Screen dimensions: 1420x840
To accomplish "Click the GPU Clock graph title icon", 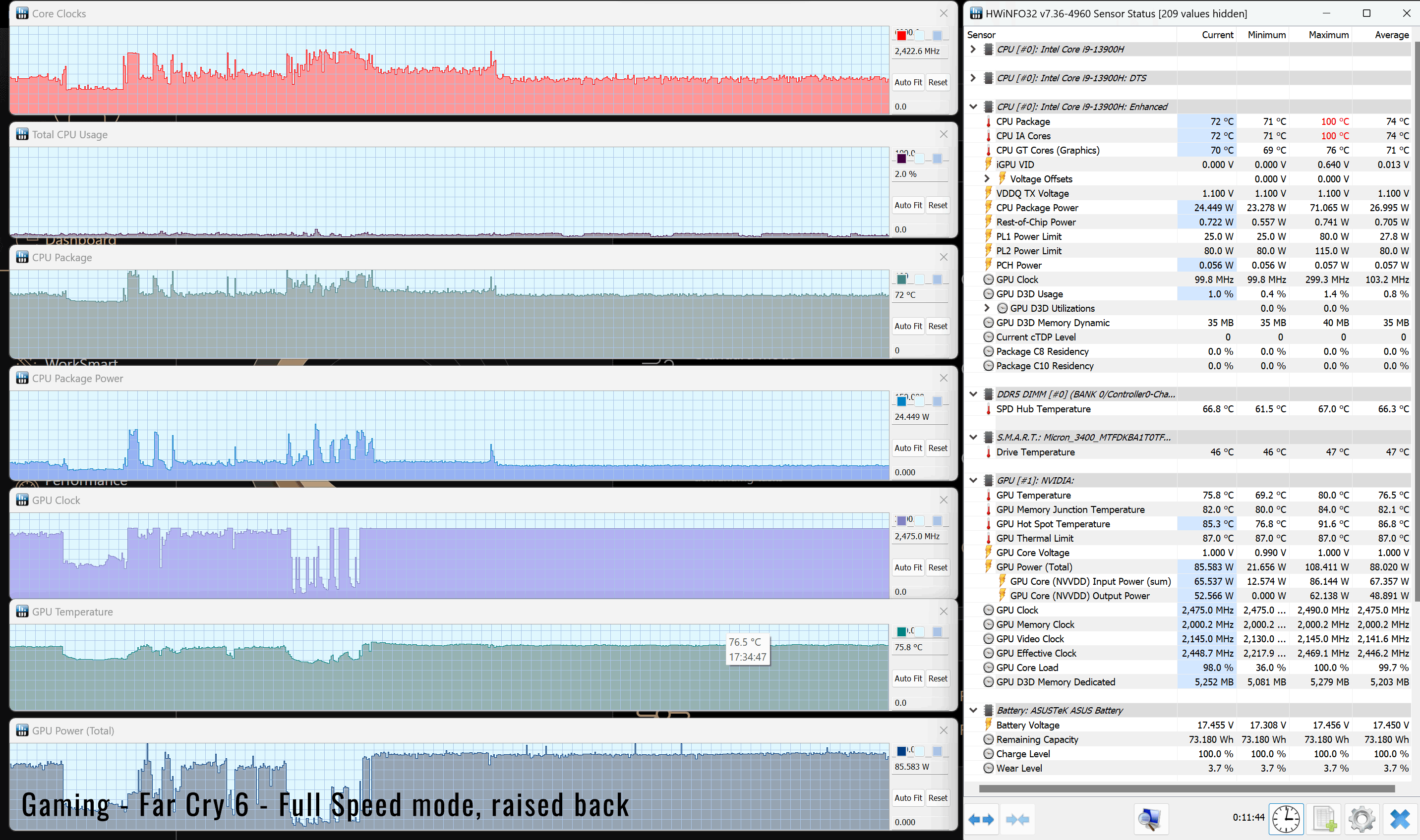I will 22,500.
